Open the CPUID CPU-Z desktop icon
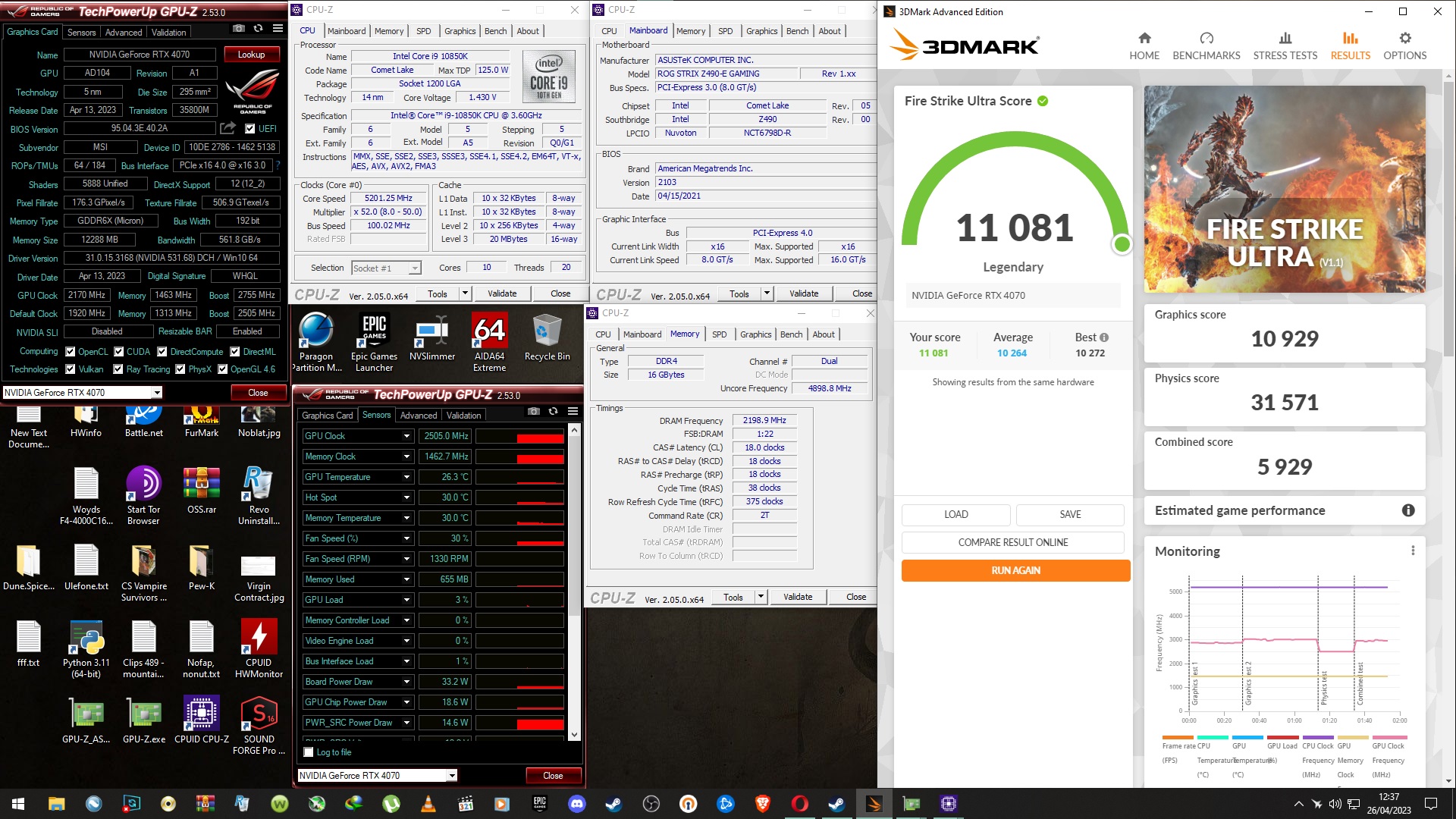Viewport: 1456px width, 819px height. point(202,720)
